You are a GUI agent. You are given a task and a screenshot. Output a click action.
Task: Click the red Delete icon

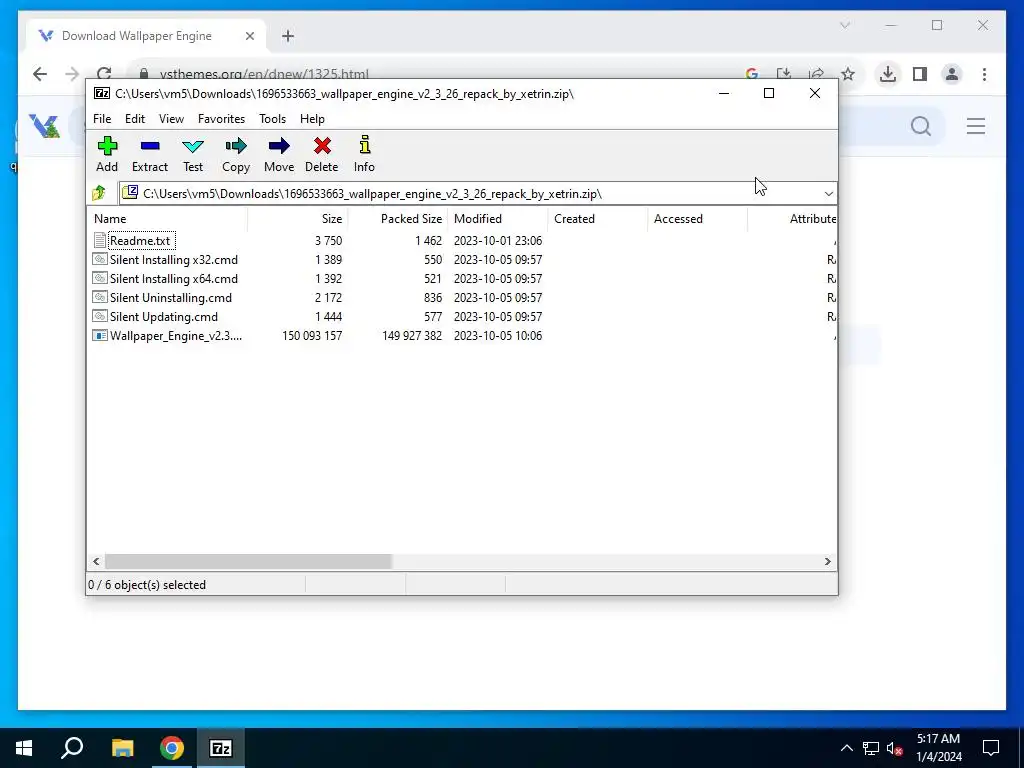click(322, 146)
